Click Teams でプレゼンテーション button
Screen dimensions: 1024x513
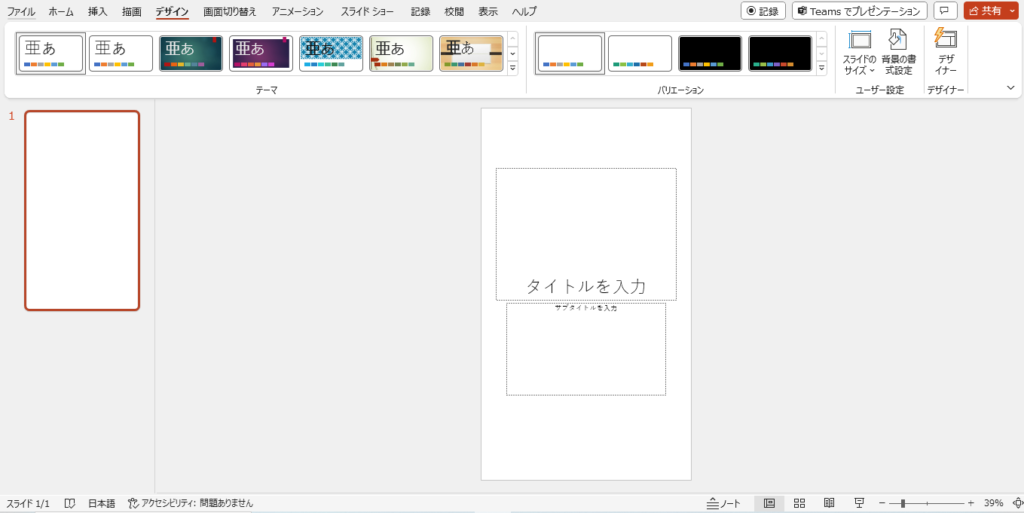coord(859,11)
